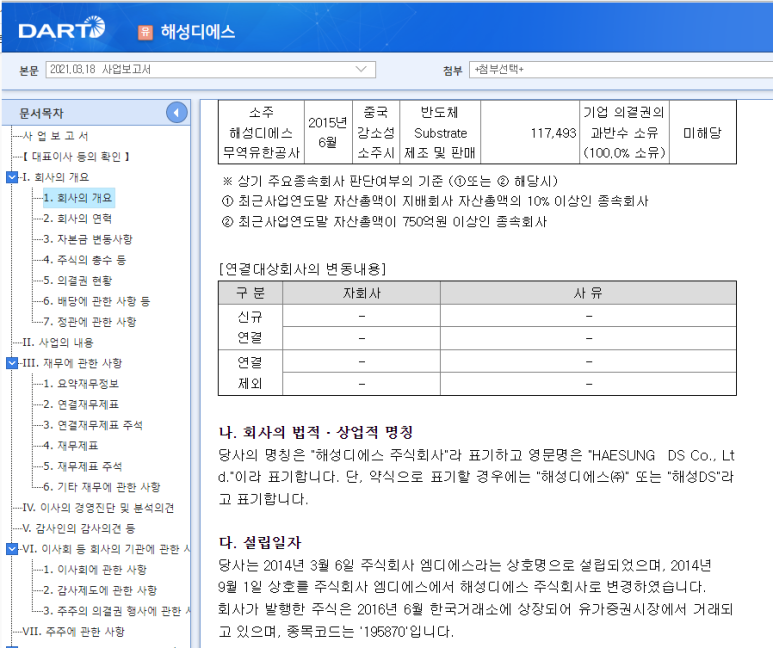
Task: Click the 중국 강소성 소주시 cell
Action: pos(376,133)
